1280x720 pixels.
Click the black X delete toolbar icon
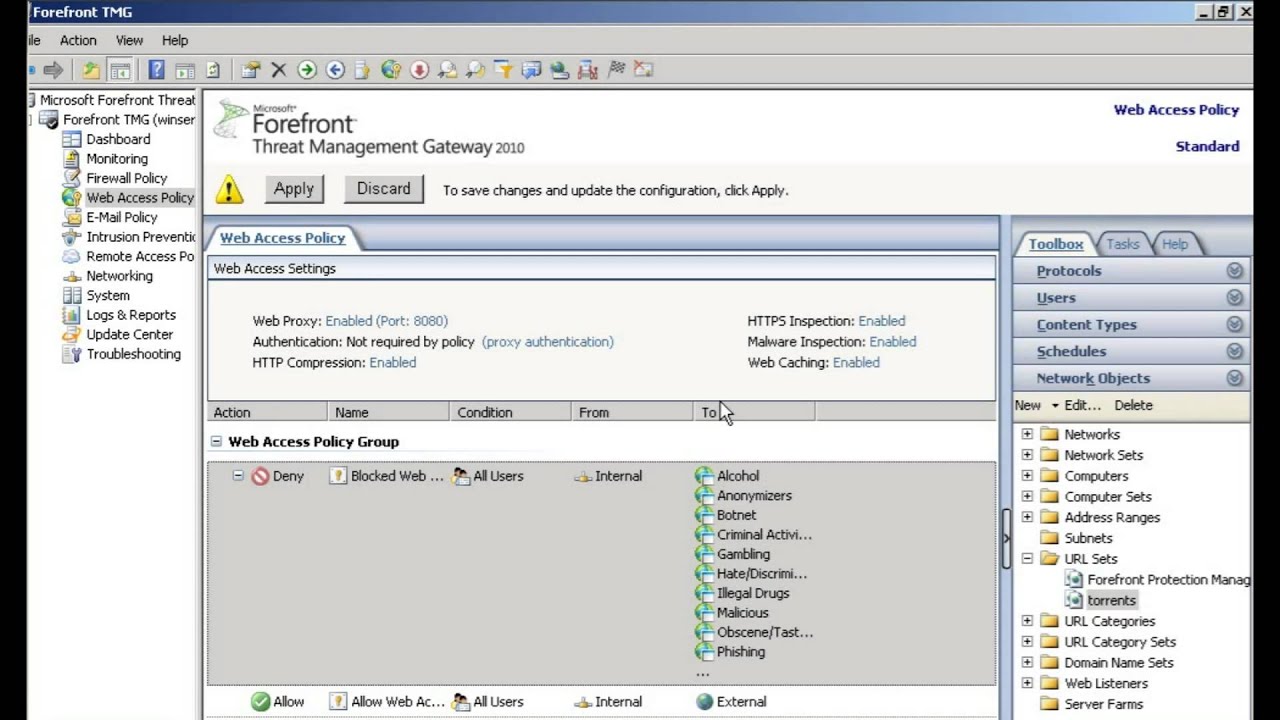pos(279,70)
